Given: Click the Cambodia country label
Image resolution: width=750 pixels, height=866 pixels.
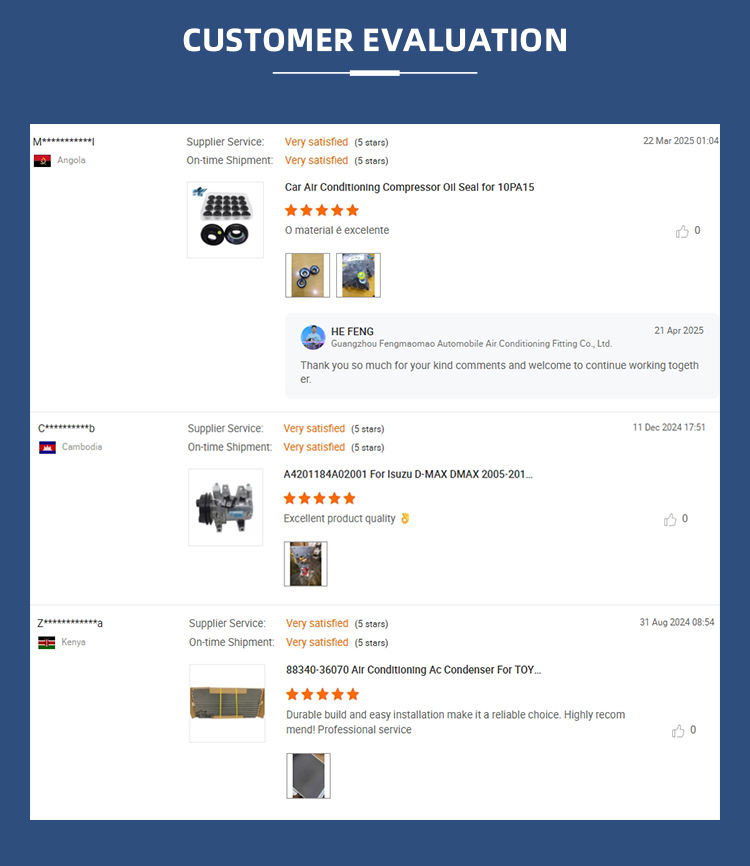Looking at the screenshot, I should tap(82, 447).
